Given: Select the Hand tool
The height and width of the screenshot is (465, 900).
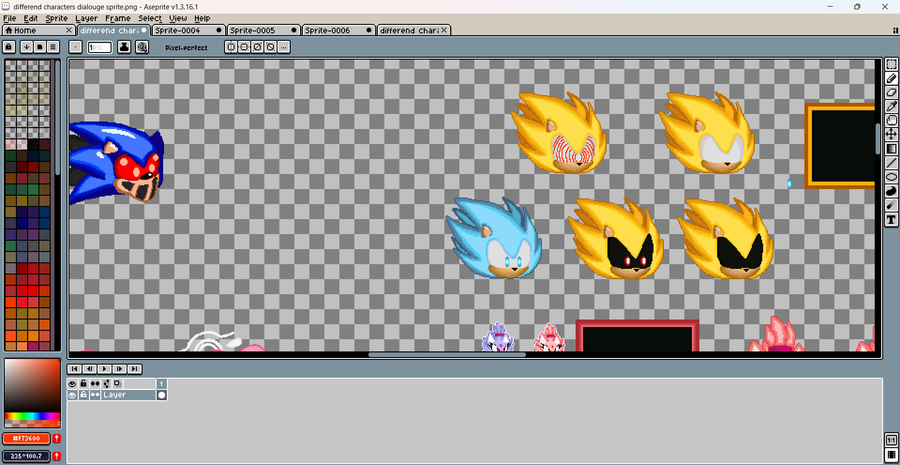Looking at the screenshot, I should click(x=891, y=121).
